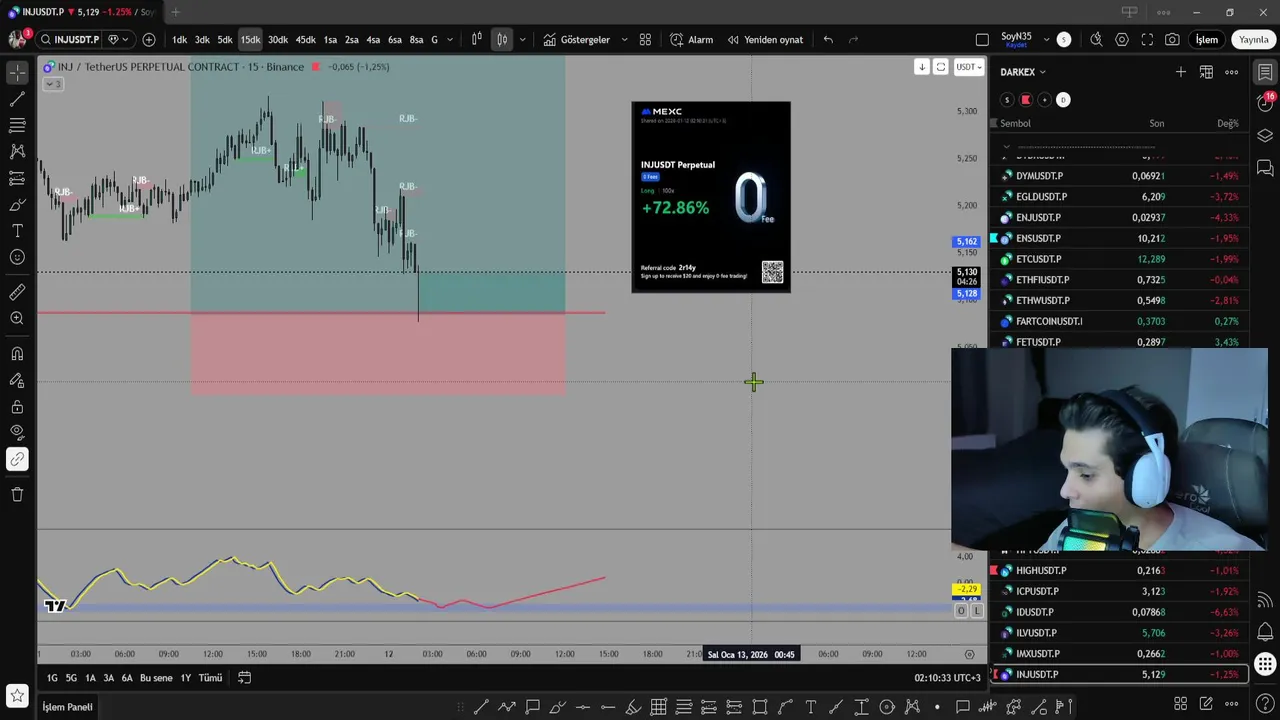Take a chart snapshot with camera icon
This screenshot has height=720, width=1280.
coord(1172,40)
